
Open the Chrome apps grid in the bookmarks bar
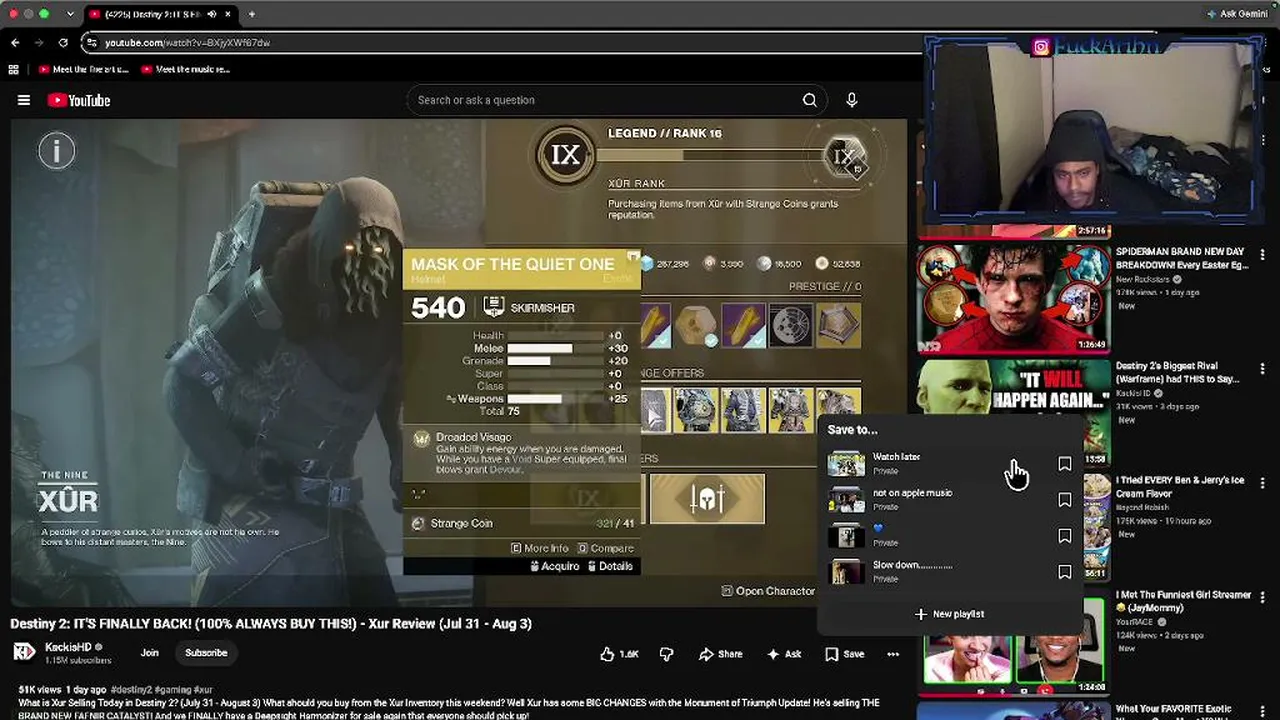[13, 70]
